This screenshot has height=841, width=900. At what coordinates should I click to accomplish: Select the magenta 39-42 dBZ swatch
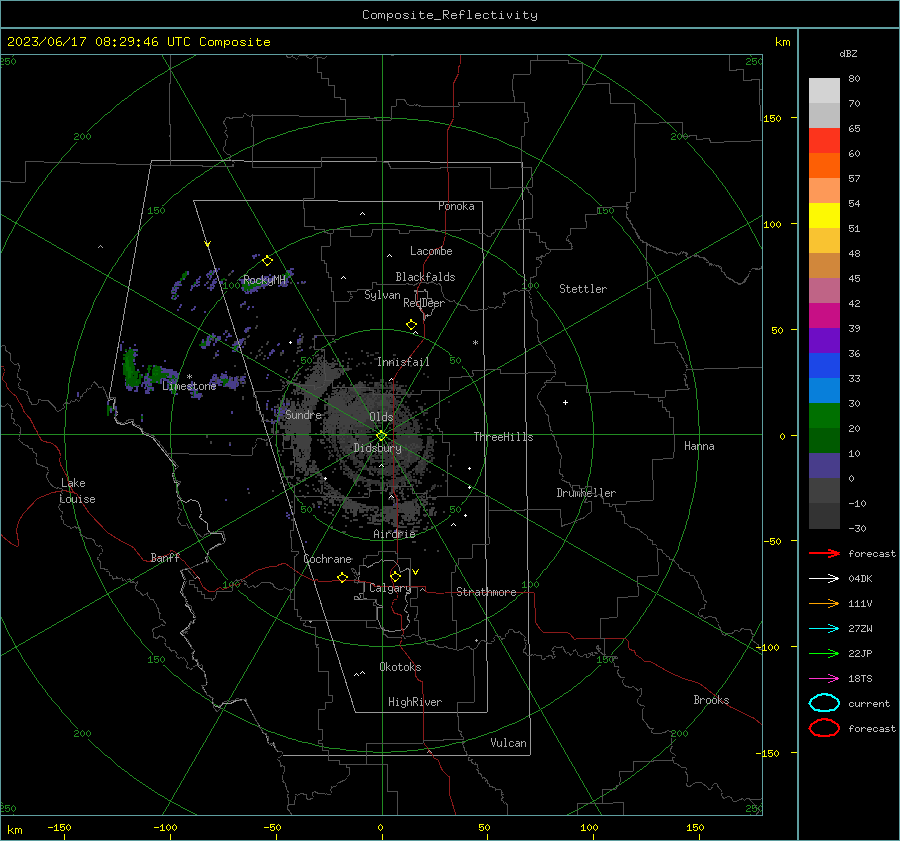point(824,316)
